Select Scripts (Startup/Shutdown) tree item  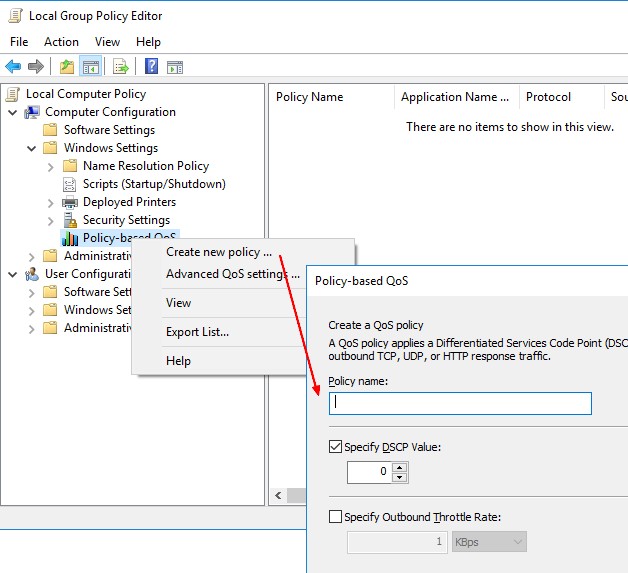[x=153, y=184]
